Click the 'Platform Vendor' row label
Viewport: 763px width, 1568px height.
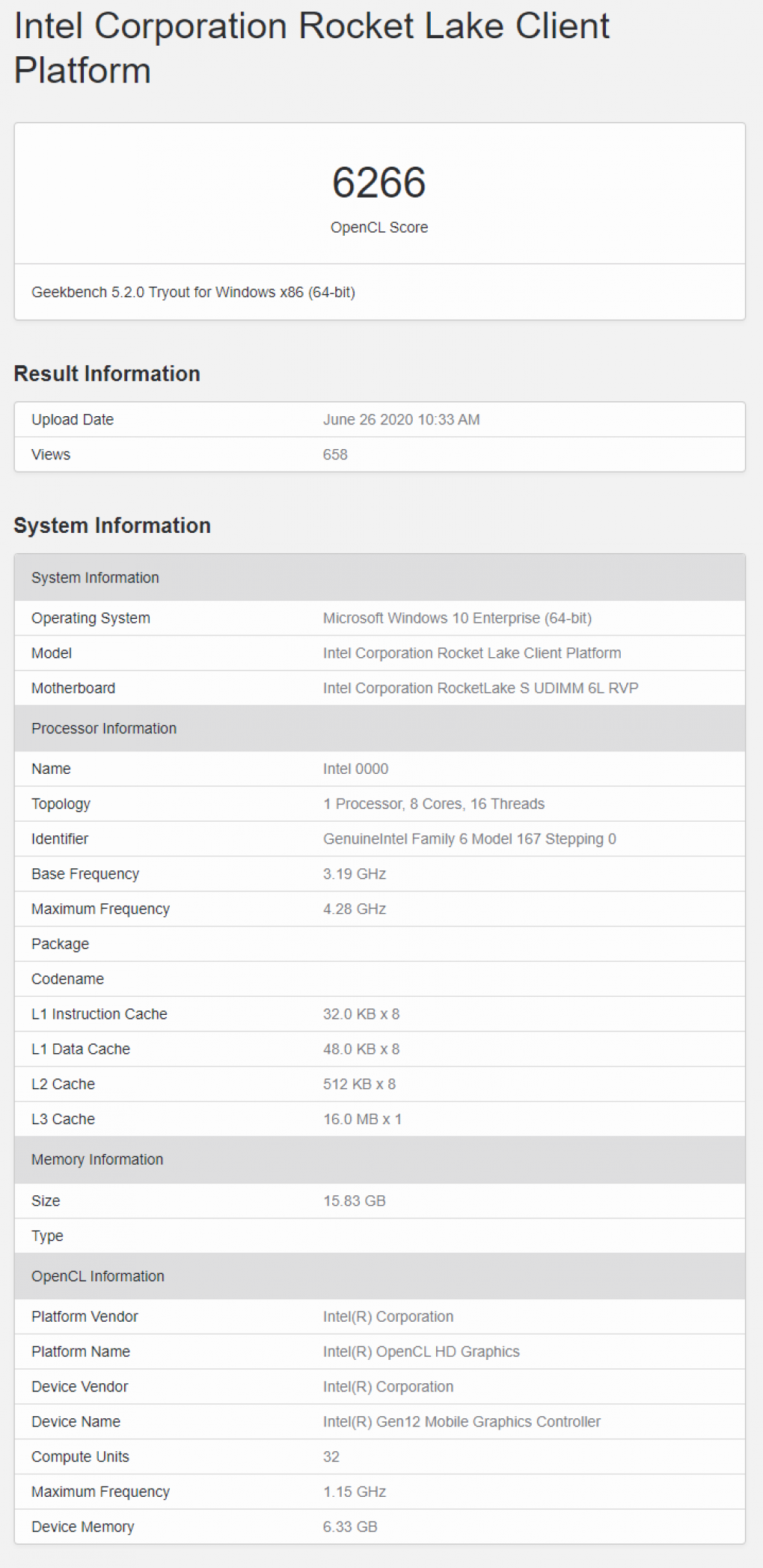85,1317
